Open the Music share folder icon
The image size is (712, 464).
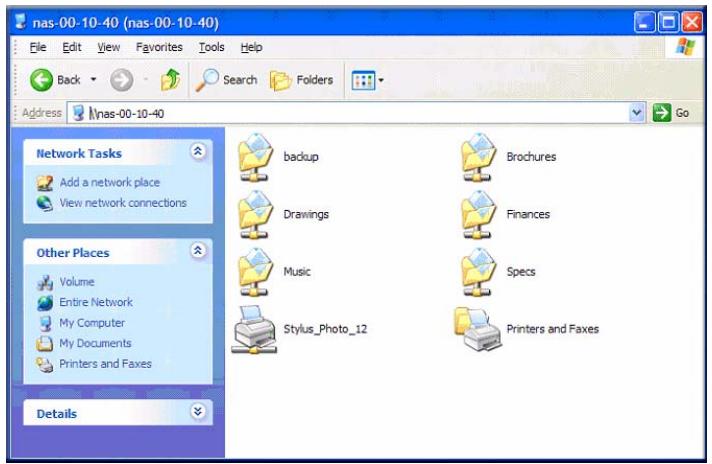256,271
